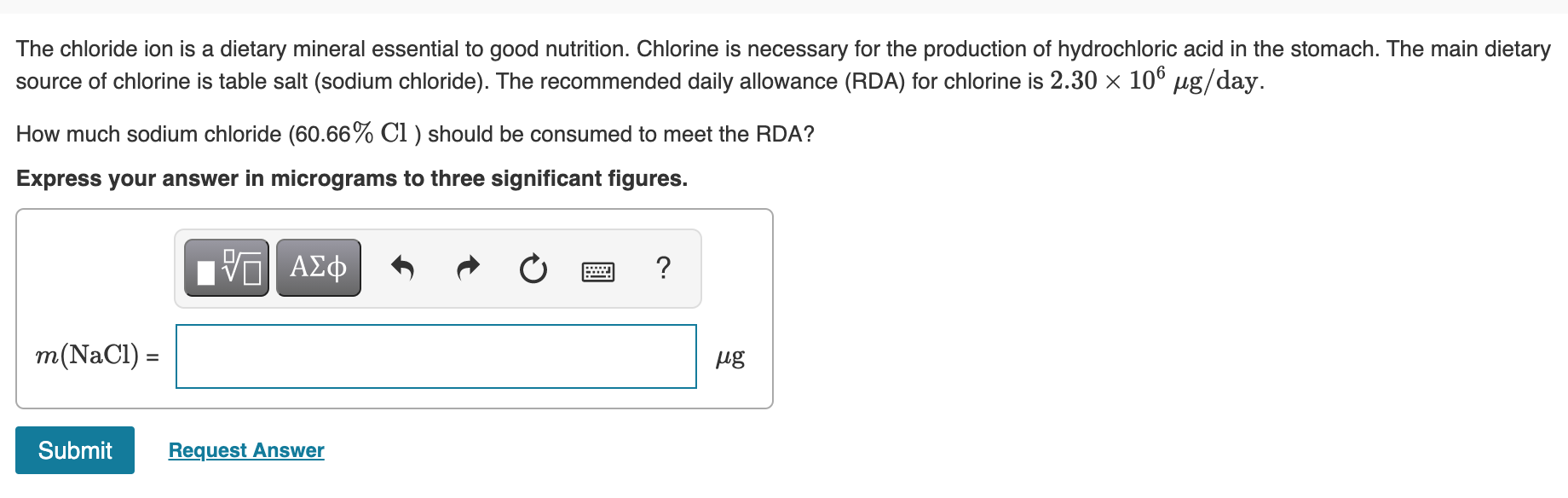The height and width of the screenshot is (498, 1568).
Task: Open the Request Answer link
Action: coord(245,450)
